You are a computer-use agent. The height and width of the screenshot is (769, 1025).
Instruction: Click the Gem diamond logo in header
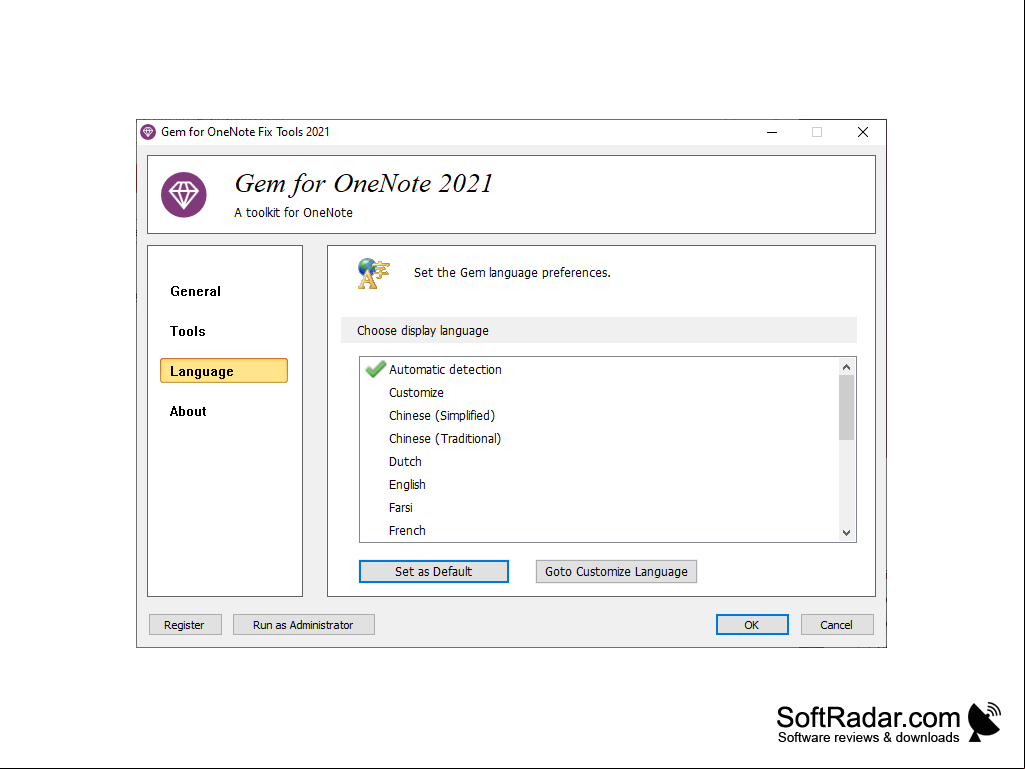(184, 194)
